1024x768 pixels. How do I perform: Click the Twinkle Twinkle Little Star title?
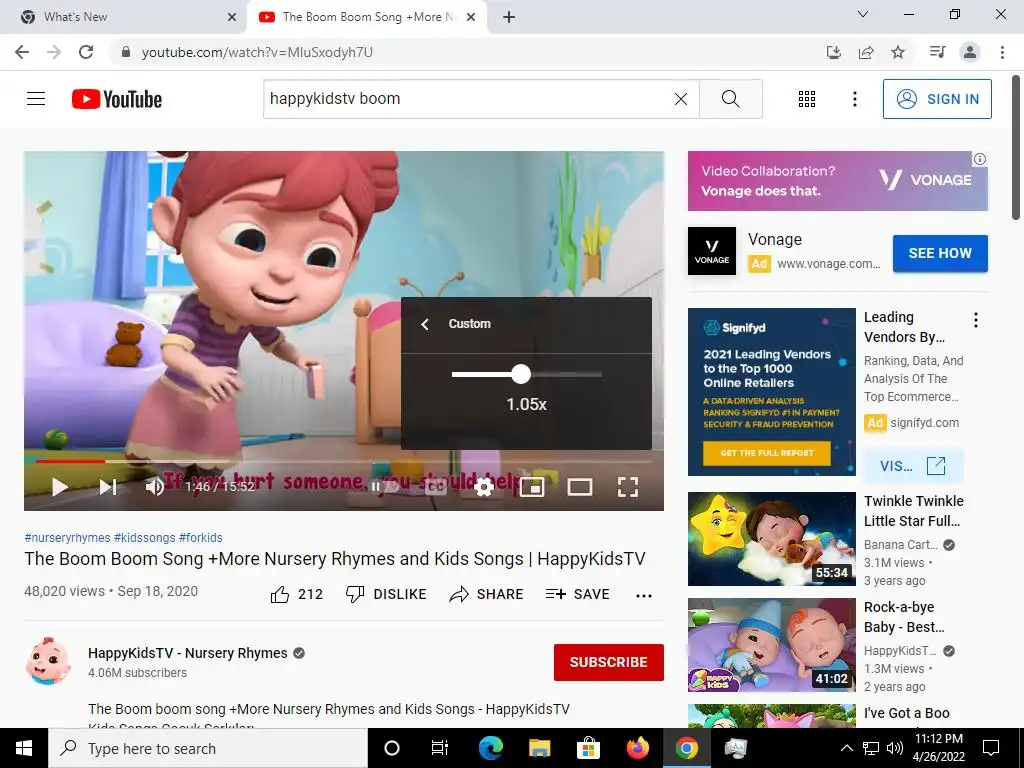click(914, 511)
